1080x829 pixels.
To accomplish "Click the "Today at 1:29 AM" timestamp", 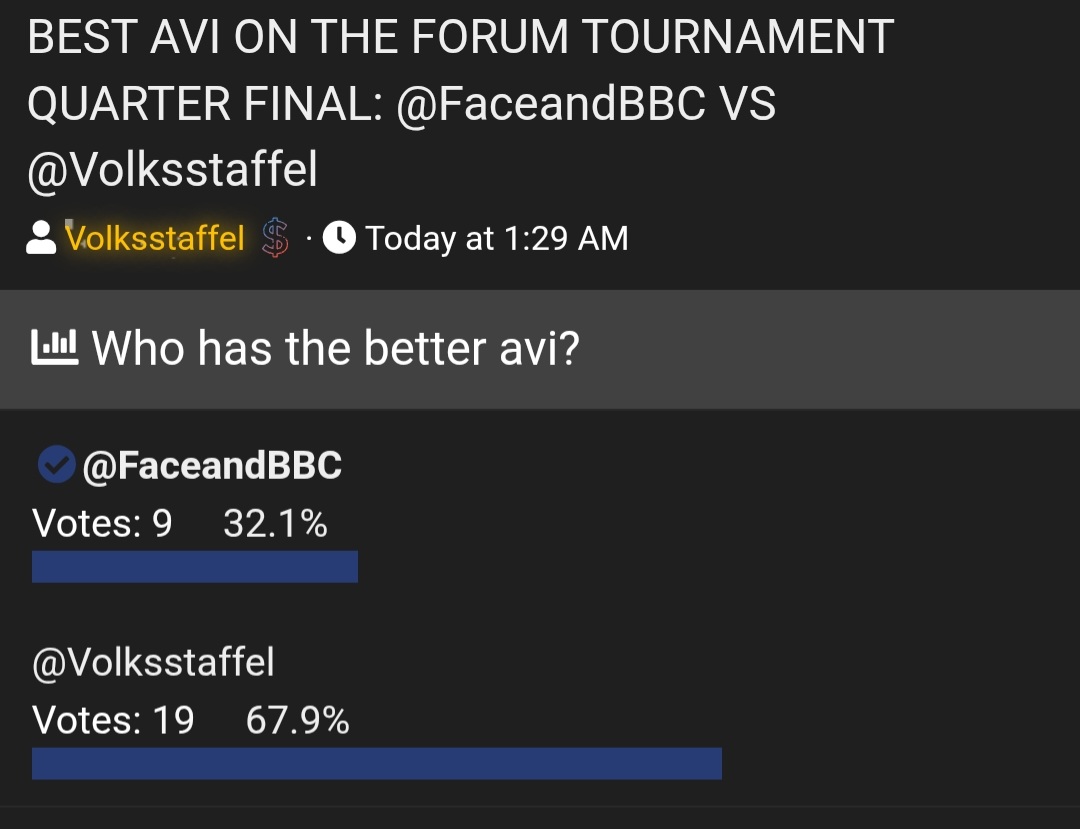I will pos(496,239).
